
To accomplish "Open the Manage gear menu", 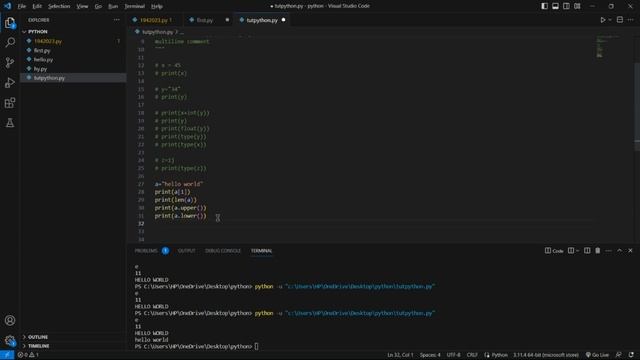I will click(10, 340).
